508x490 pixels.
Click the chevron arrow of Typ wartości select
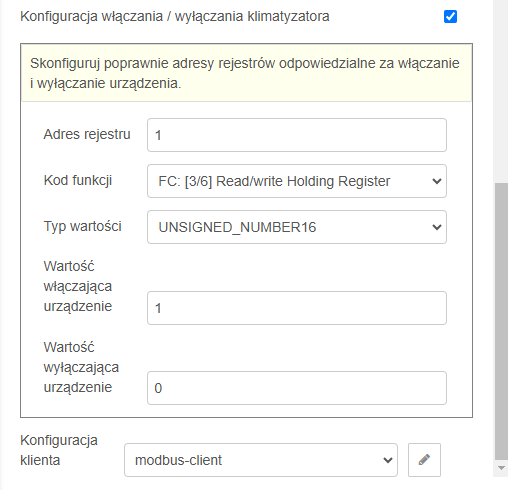coord(436,227)
